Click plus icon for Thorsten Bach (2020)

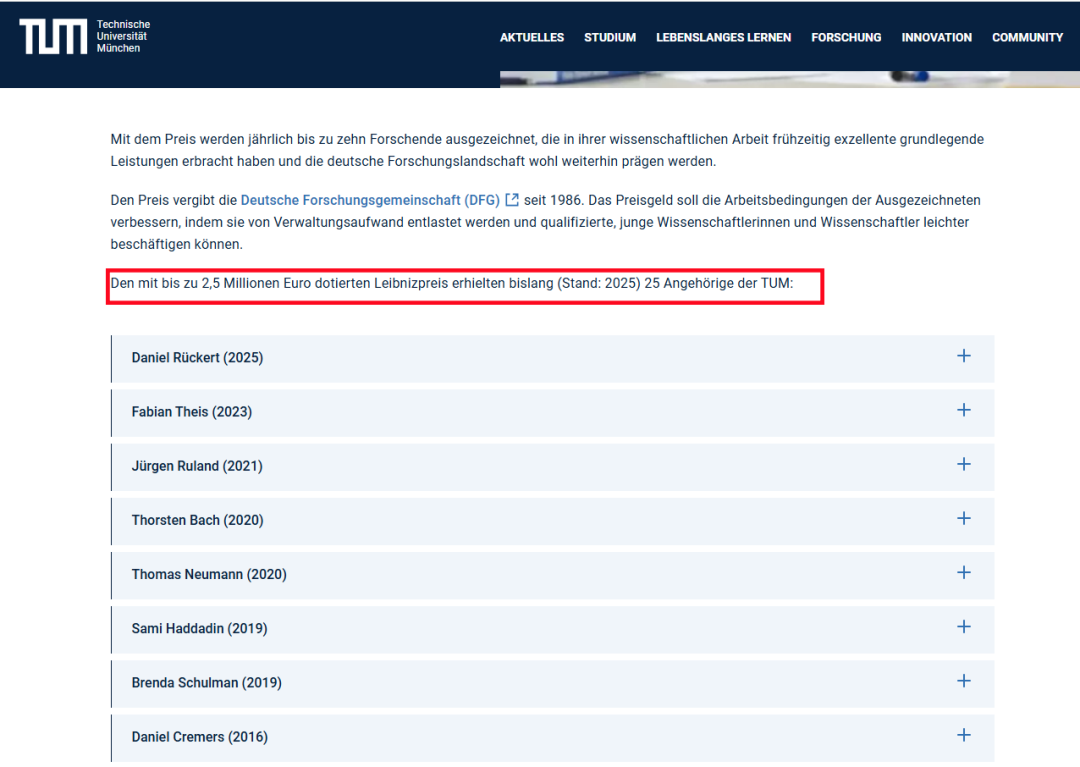click(x=963, y=518)
